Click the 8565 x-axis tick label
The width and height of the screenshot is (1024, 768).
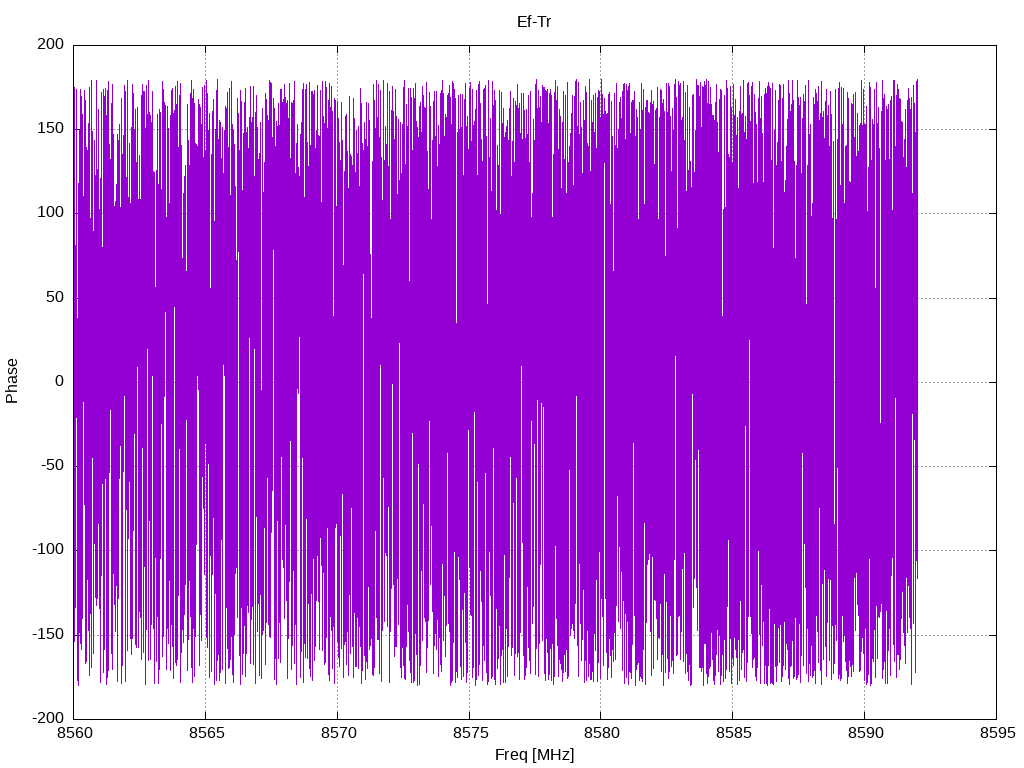(x=206, y=733)
